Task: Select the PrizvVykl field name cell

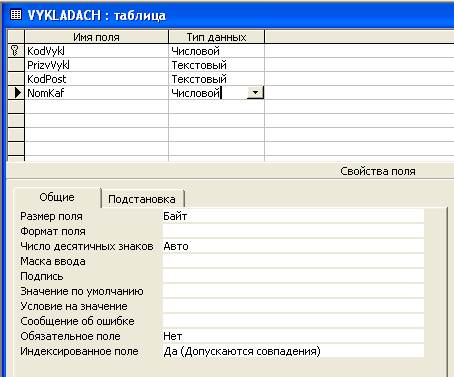Action: (x=97, y=65)
